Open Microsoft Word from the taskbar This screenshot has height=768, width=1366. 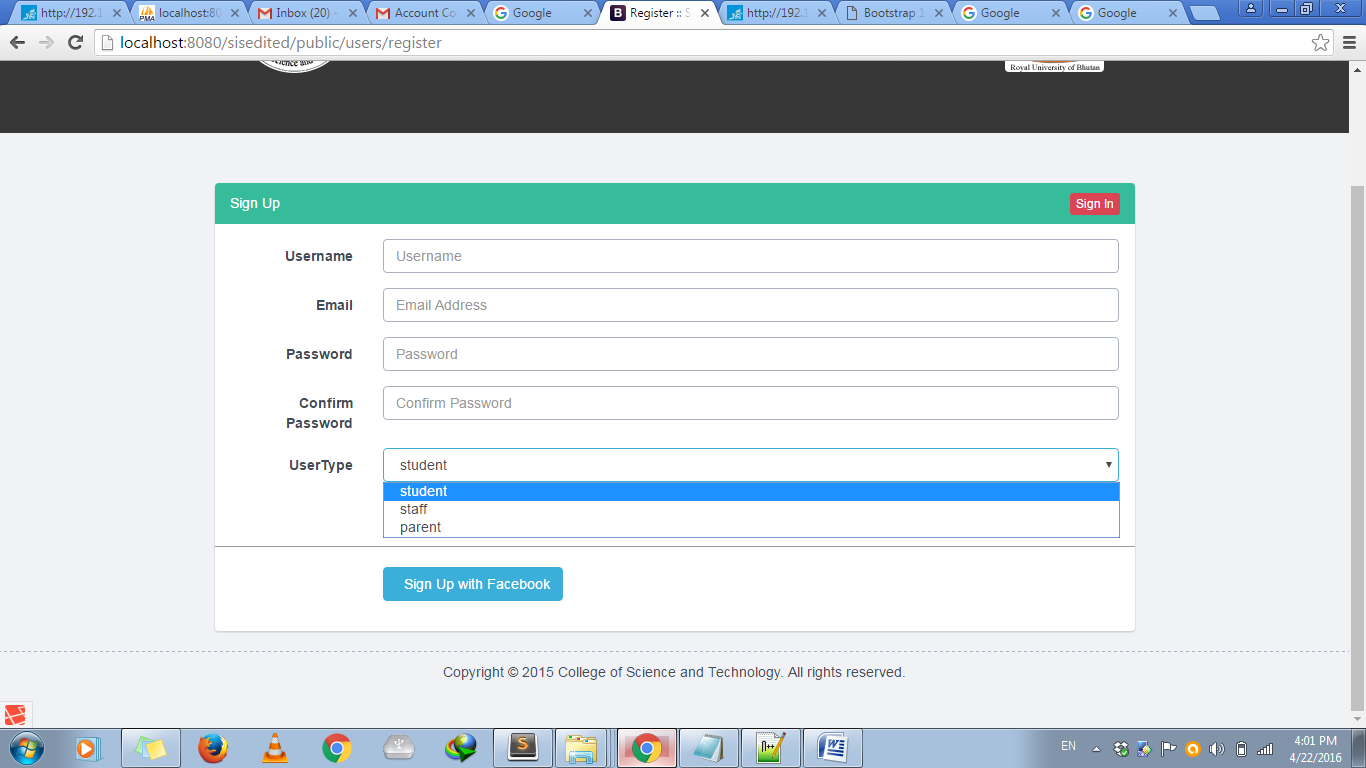coord(832,748)
